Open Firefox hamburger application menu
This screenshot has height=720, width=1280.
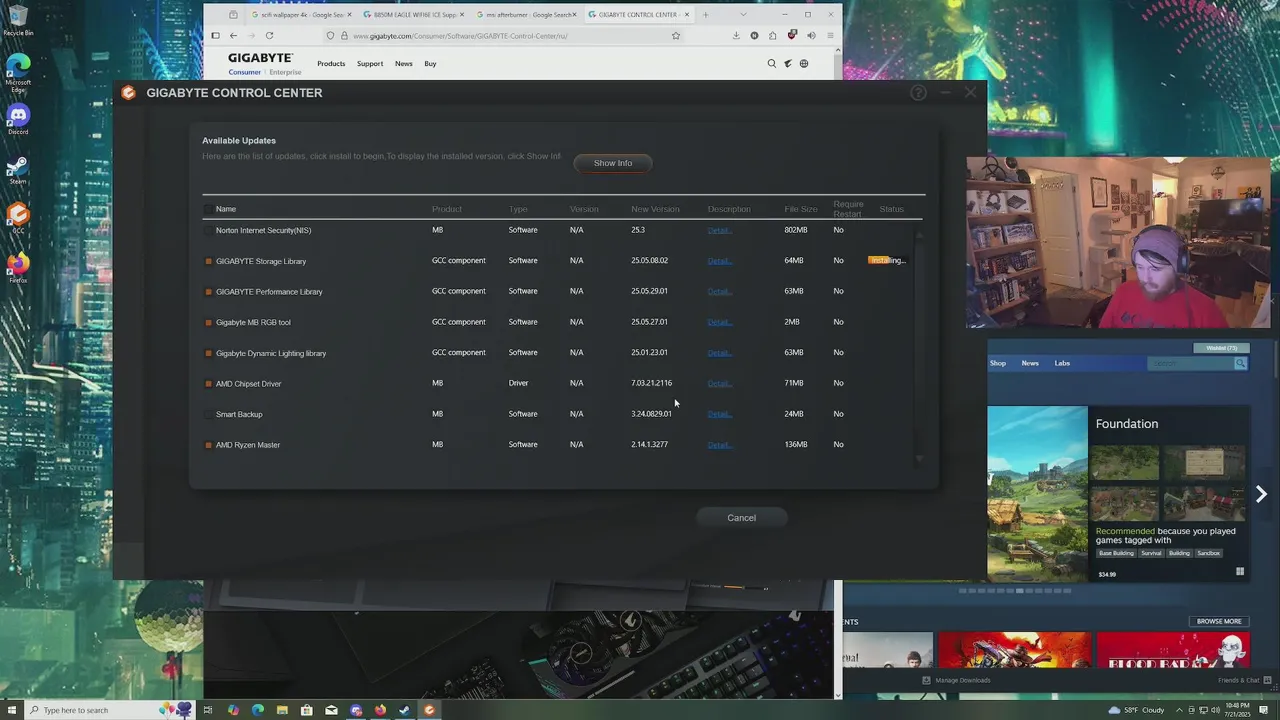[830, 36]
